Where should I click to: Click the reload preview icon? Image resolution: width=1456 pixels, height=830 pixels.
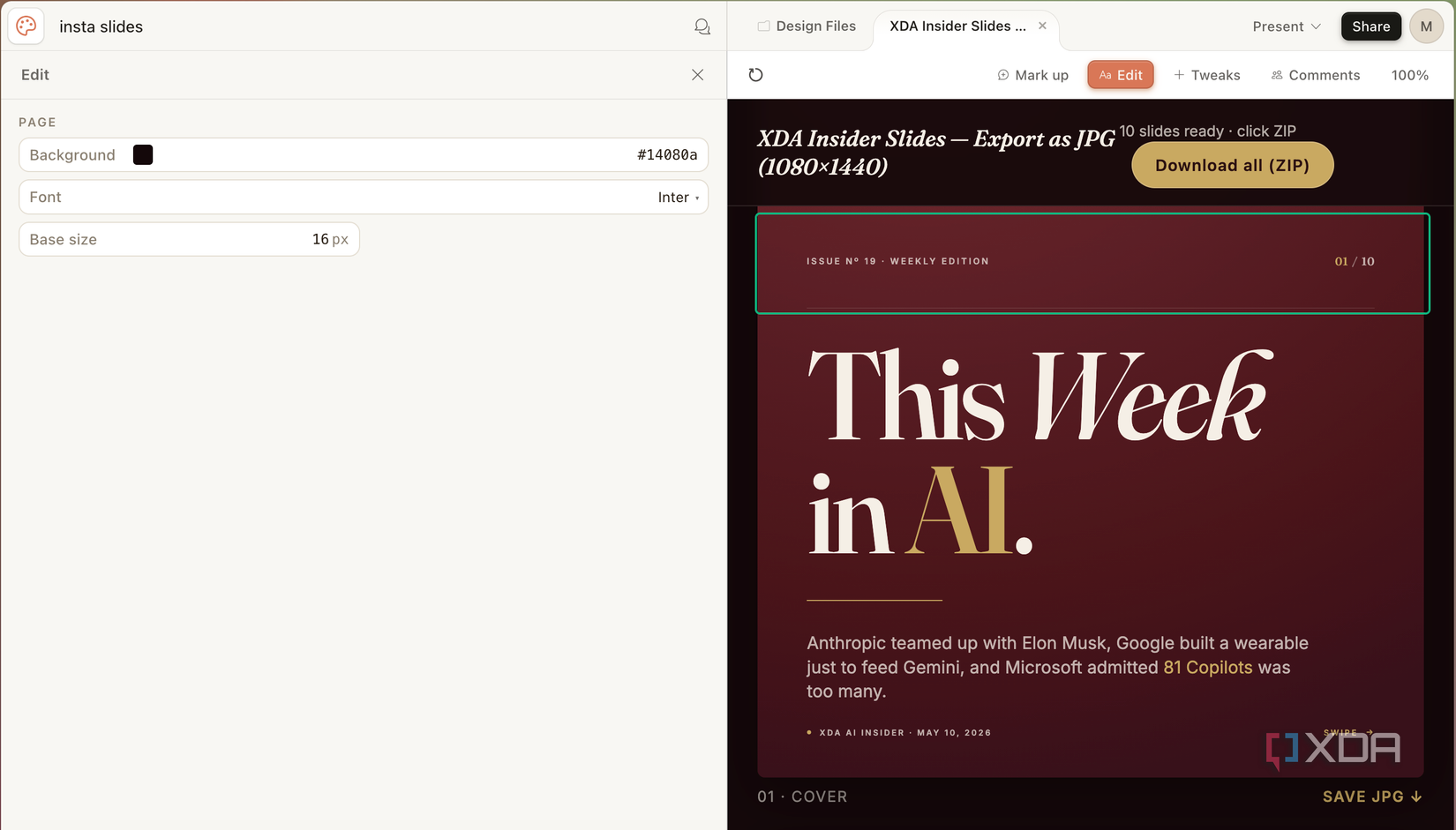coord(755,75)
